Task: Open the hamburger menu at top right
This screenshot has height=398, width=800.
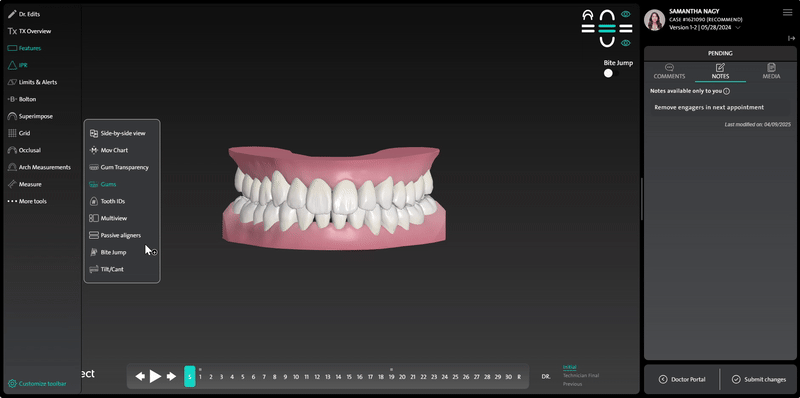Action: [787, 12]
